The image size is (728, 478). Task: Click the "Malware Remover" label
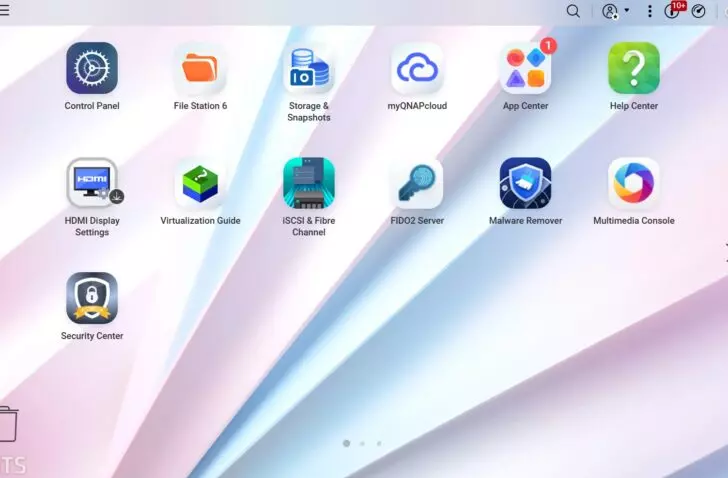[526, 221]
